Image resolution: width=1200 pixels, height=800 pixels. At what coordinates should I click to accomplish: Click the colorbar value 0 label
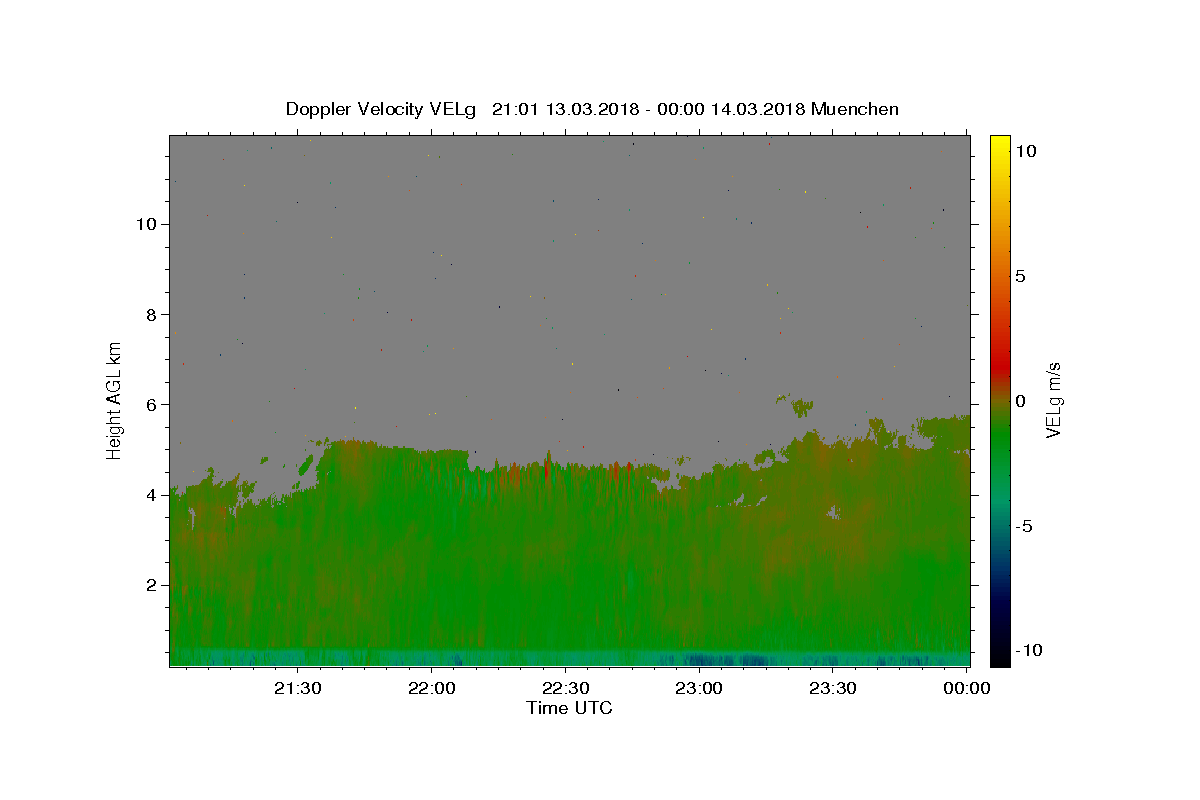1020,401
